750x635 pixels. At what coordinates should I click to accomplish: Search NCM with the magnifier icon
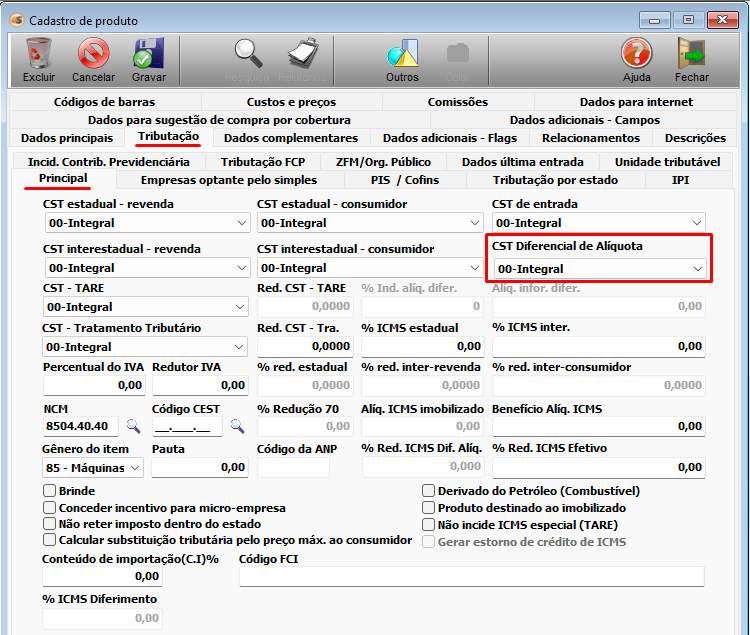pos(133,426)
